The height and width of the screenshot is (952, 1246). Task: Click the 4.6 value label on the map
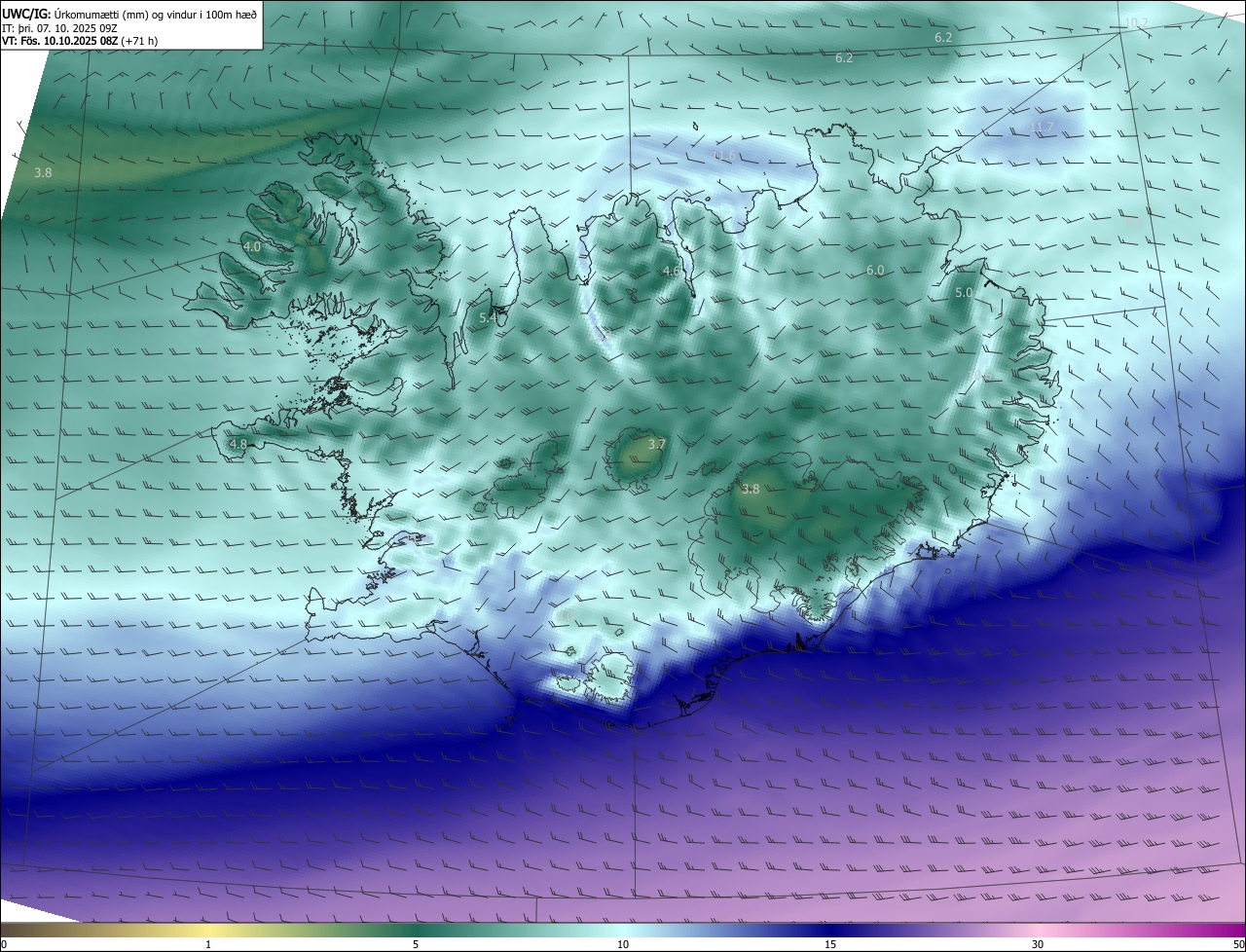point(671,271)
